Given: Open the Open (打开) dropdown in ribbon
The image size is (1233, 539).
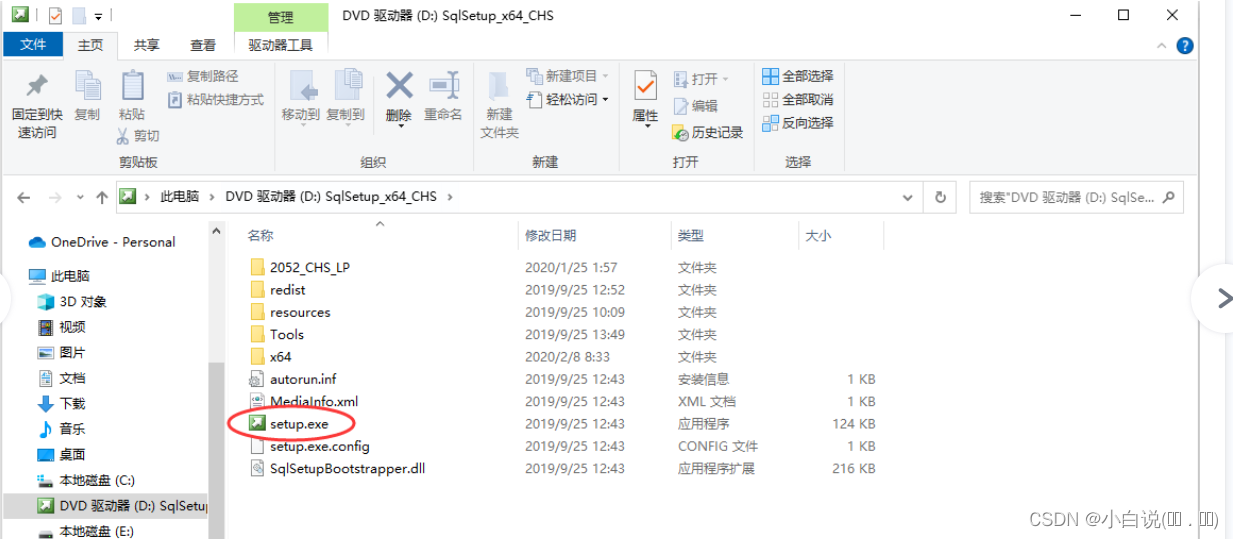Looking at the screenshot, I should click(701, 78).
